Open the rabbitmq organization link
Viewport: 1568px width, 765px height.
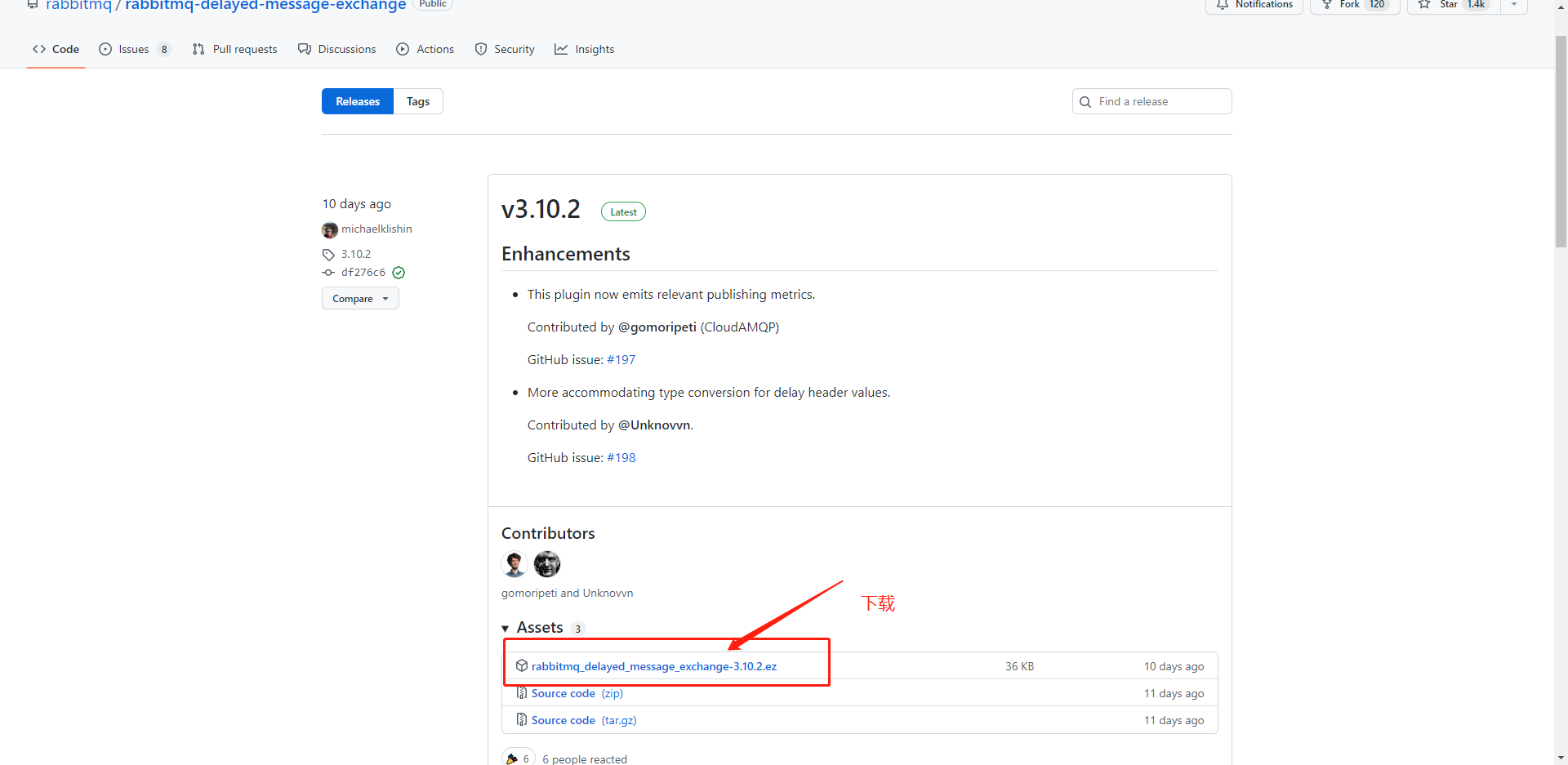pyautogui.click(x=78, y=6)
